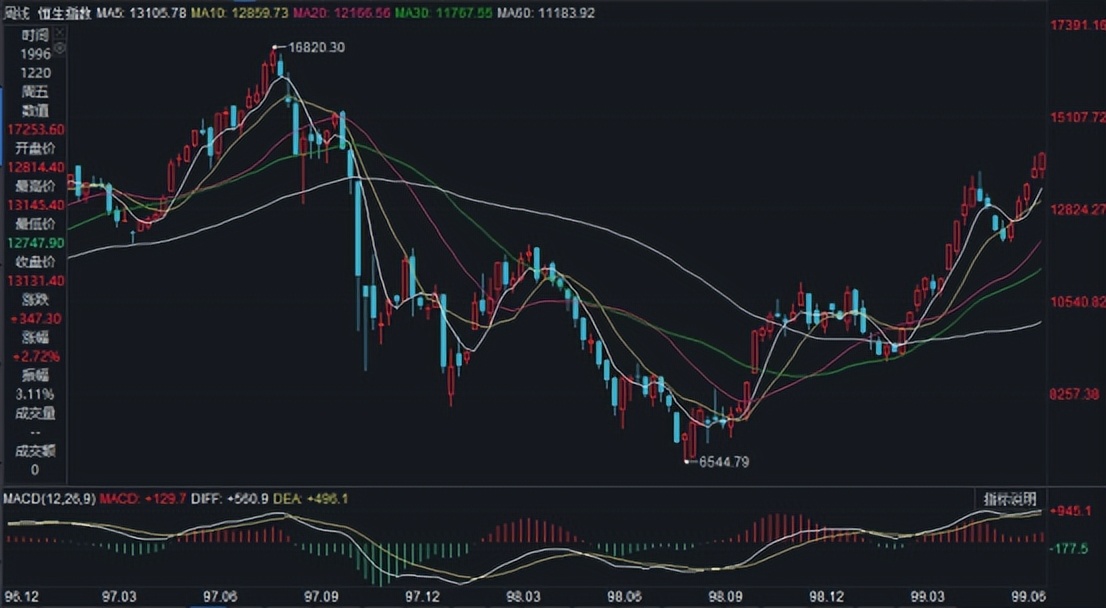Click the +945.1 MACD axis label

[1071, 510]
